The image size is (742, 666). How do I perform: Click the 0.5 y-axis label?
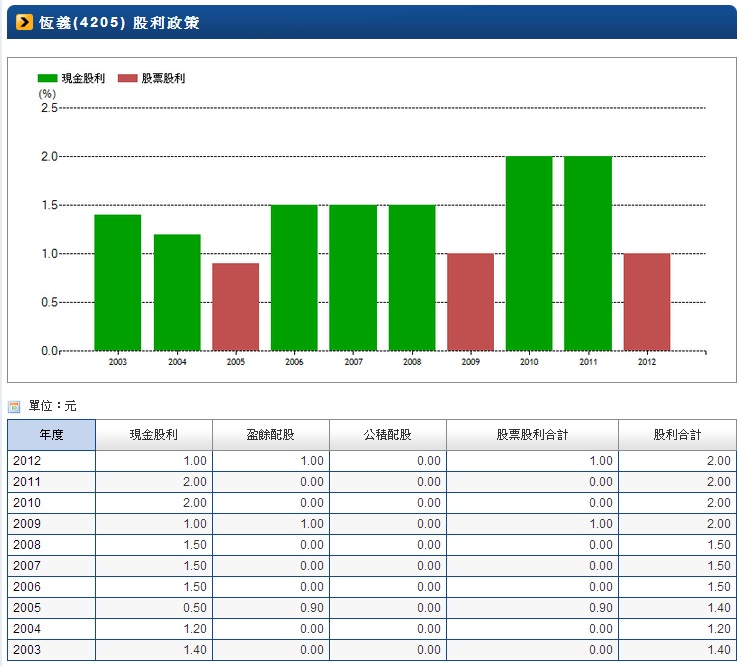[49, 302]
